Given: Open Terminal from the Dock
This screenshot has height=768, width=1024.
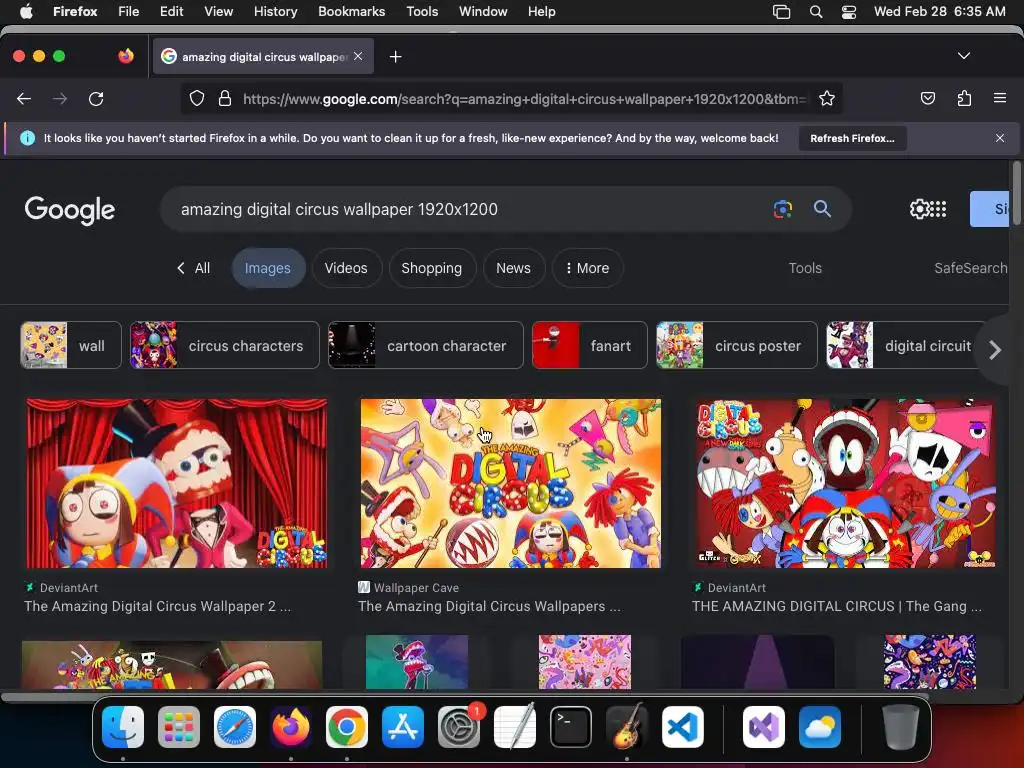Looking at the screenshot, I should (x=571, y=727).
